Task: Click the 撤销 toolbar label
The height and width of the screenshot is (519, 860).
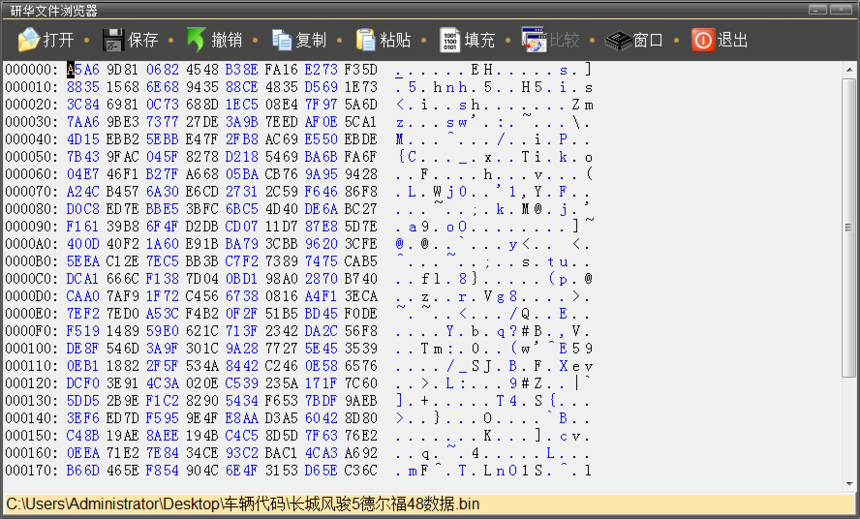Action: coord(227,40)
